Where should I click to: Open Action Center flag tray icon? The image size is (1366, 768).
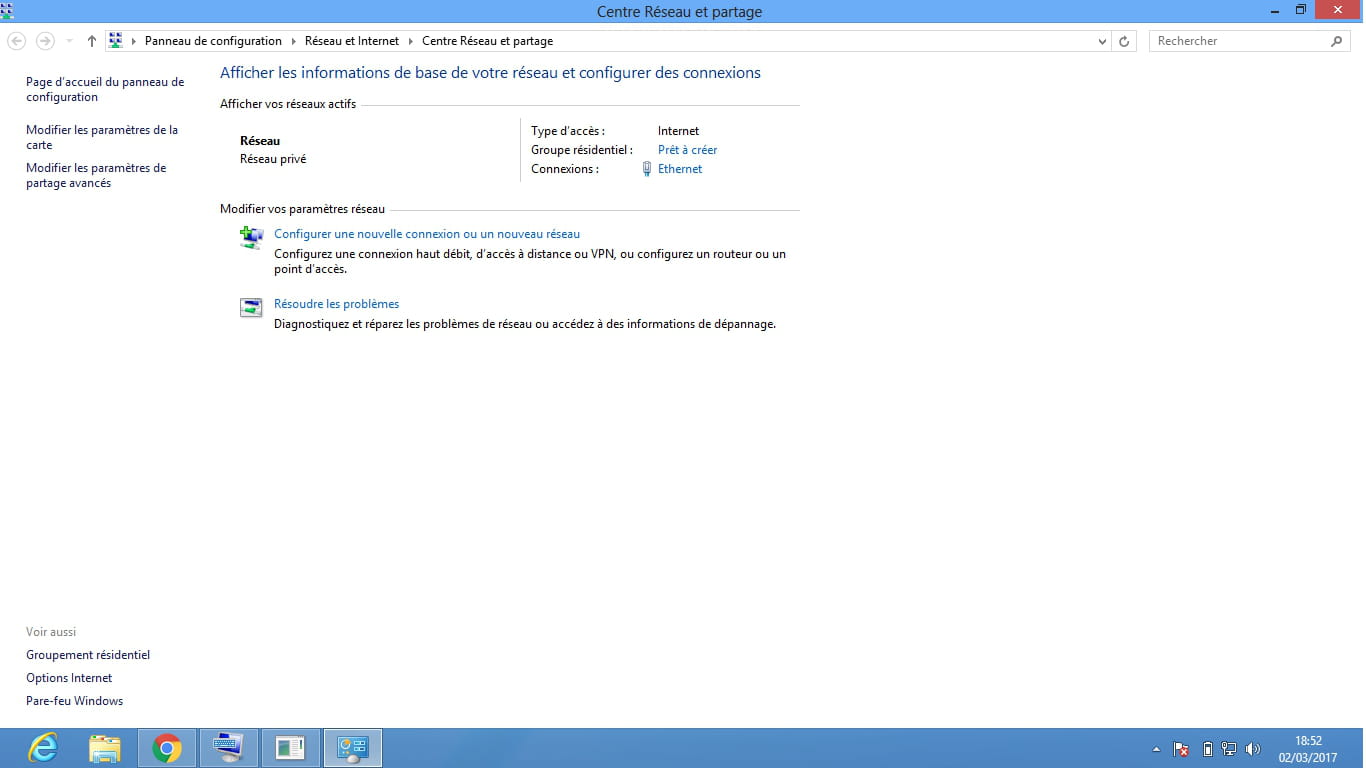click(x=1181, y=749)
